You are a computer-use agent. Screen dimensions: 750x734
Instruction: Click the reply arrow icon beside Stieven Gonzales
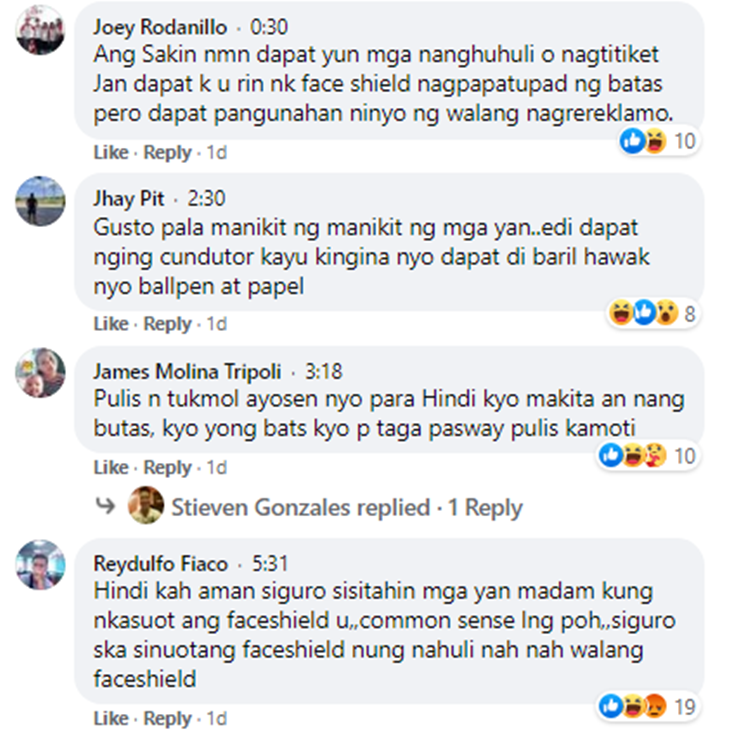[x=105, y=505]
